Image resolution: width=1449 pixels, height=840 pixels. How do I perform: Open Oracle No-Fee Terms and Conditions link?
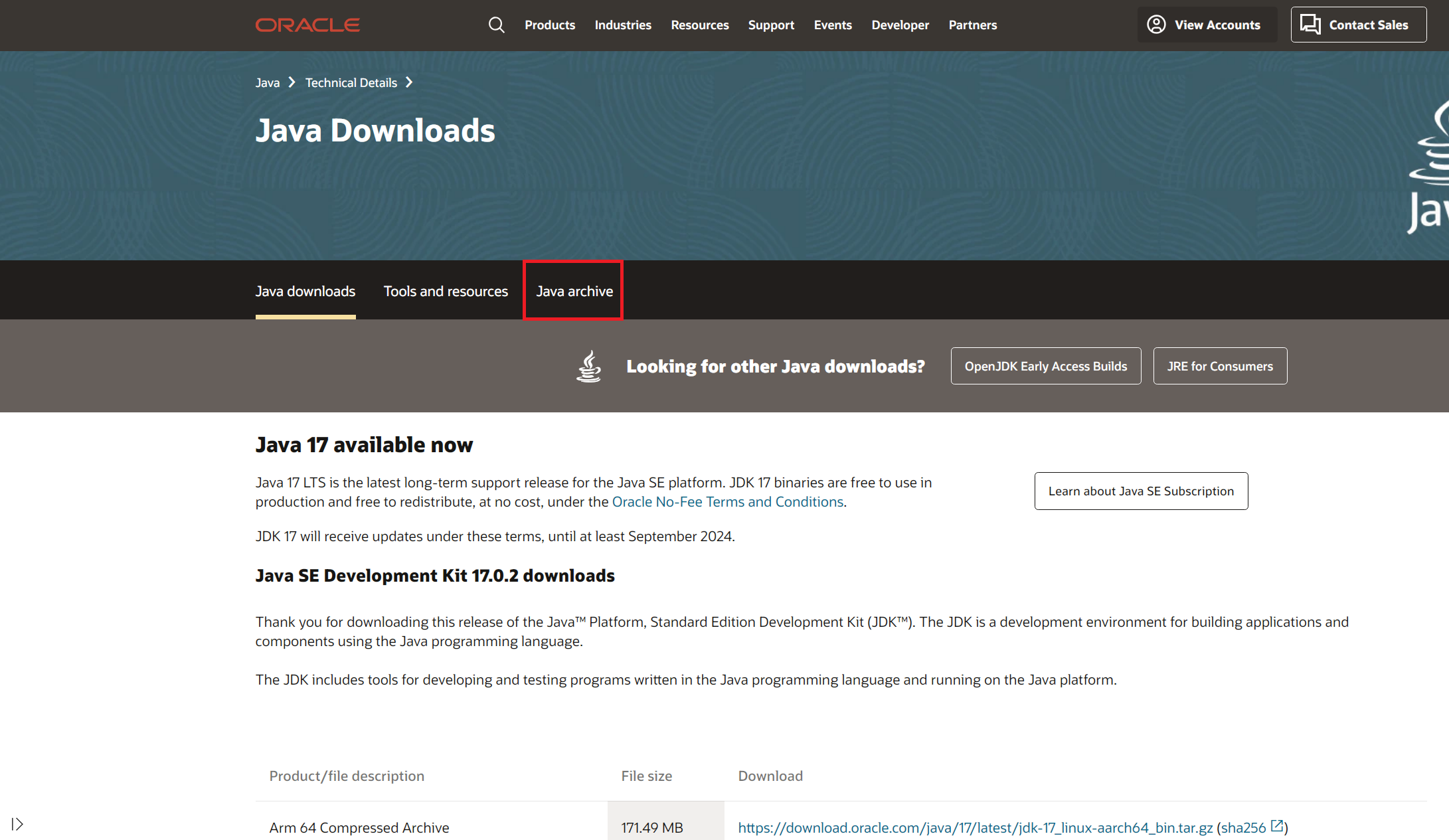pos(727,502)
